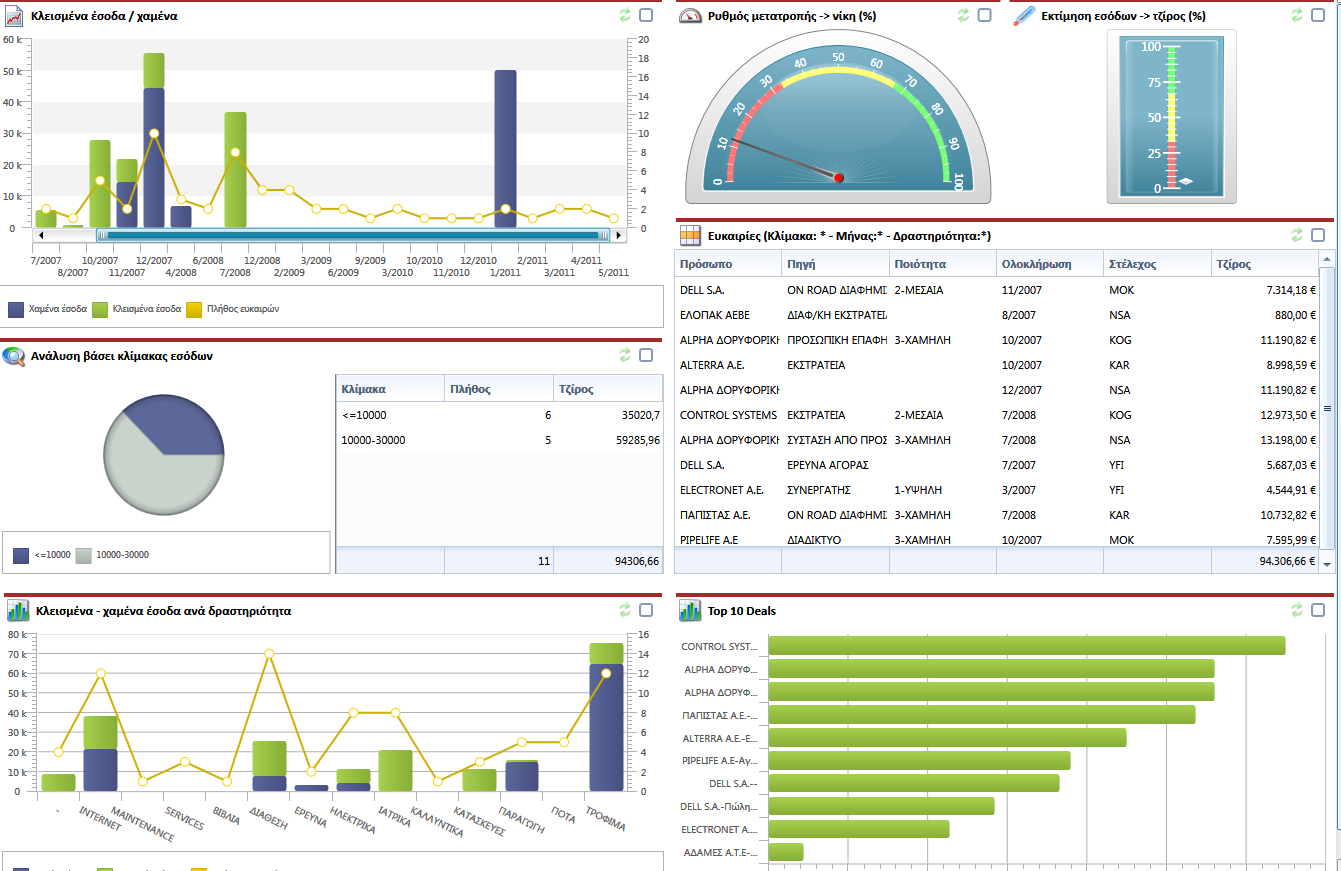Click the right arrow of the chart's horizontal scrollbar
Viewport: 1341px width, 871px height.
point(618,235)
